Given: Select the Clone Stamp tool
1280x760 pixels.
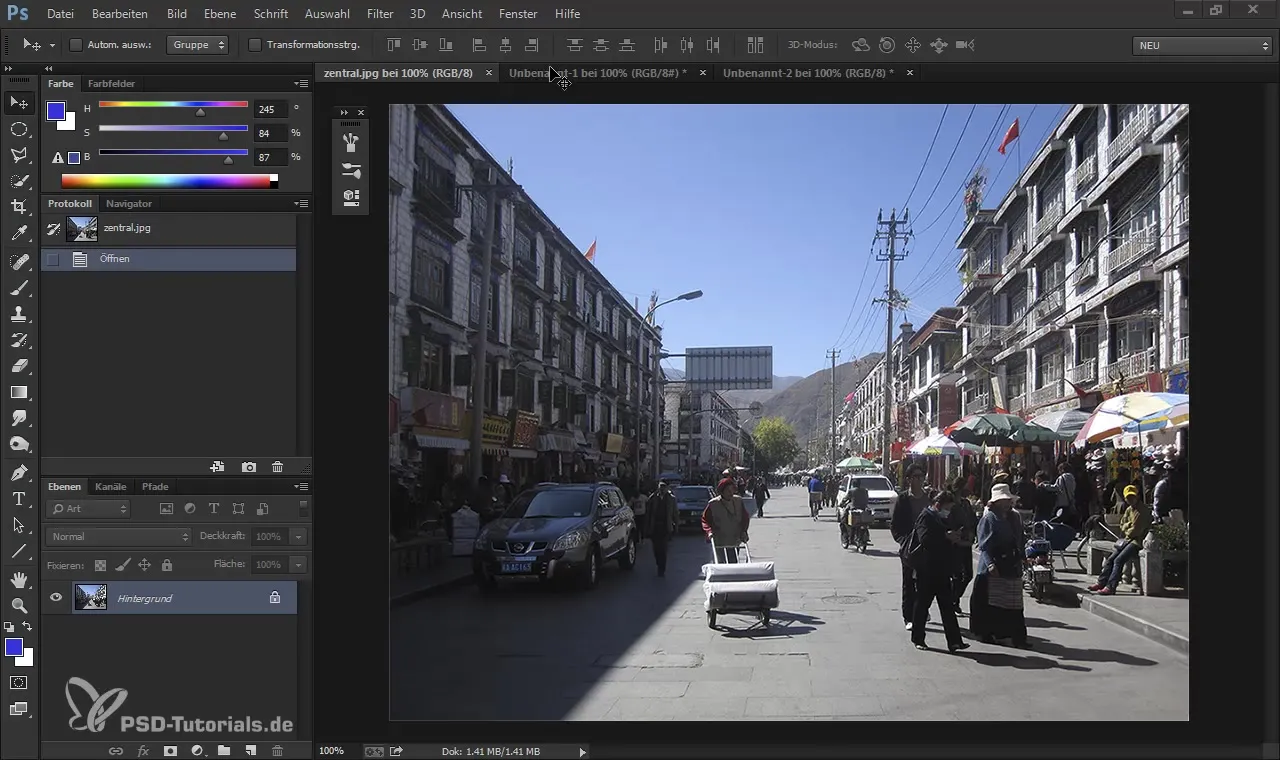Looking at the screenshot, I should 19,314.
